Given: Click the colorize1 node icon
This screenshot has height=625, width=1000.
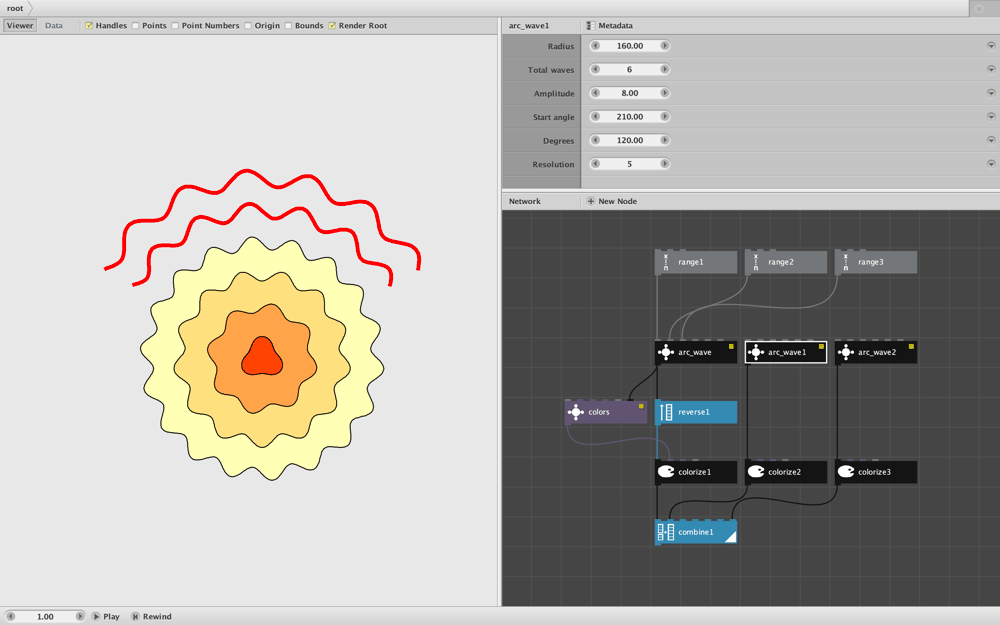Looking at the screenshot, I should tap(666, 472).
